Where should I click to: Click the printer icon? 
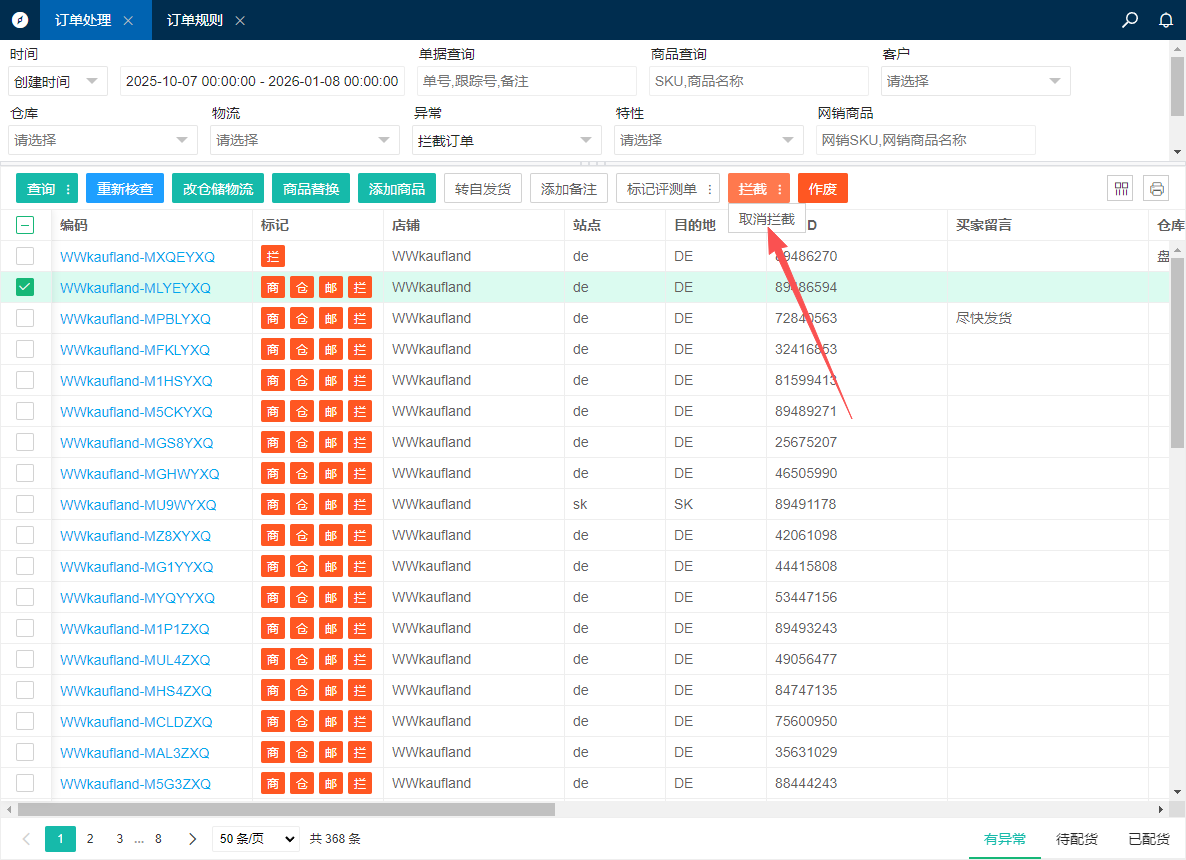[x=1157, y=188]
